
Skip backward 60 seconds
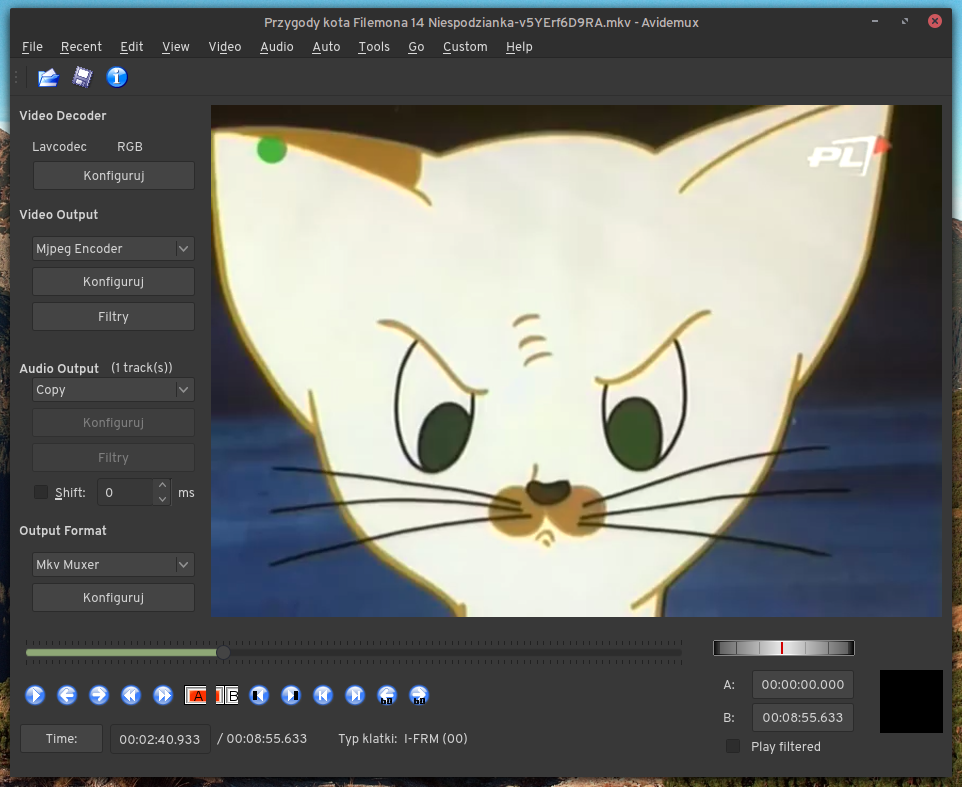387,695
